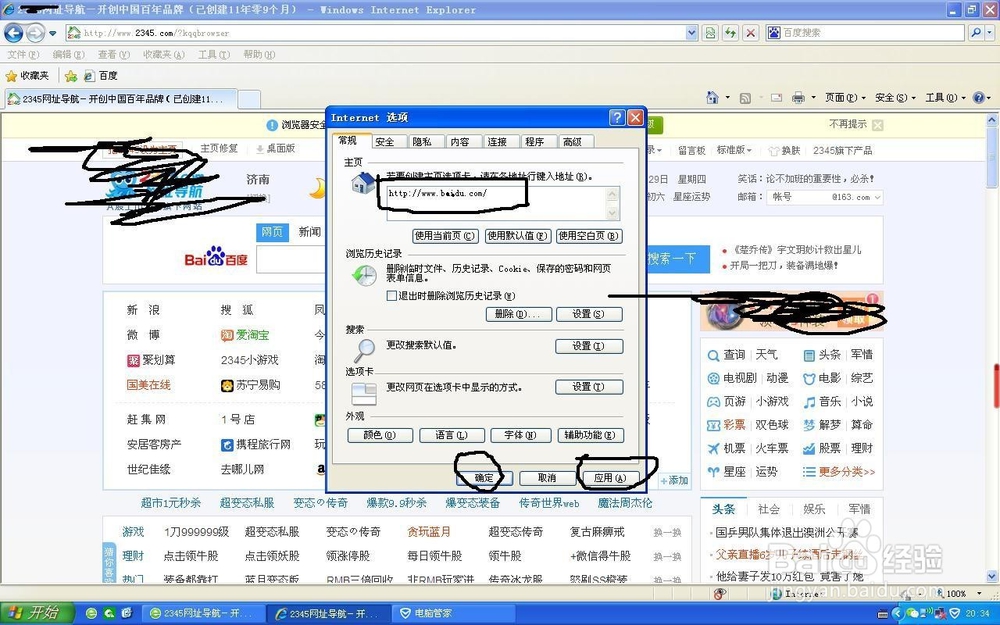Viewport: 1000px width, 625px height.
Task: Open the 编辑(E) menu
Action: 68,55
